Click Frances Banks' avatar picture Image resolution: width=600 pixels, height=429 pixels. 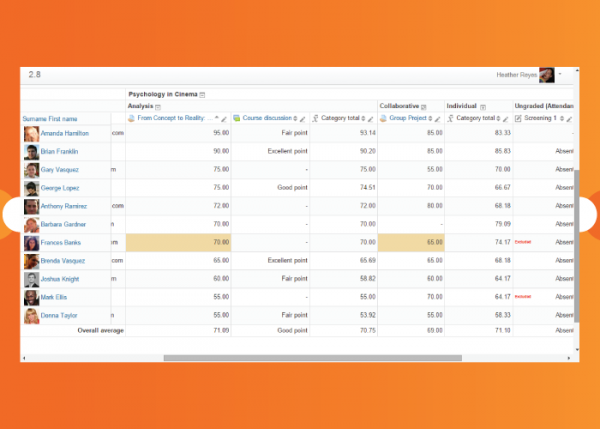point(32,242)
